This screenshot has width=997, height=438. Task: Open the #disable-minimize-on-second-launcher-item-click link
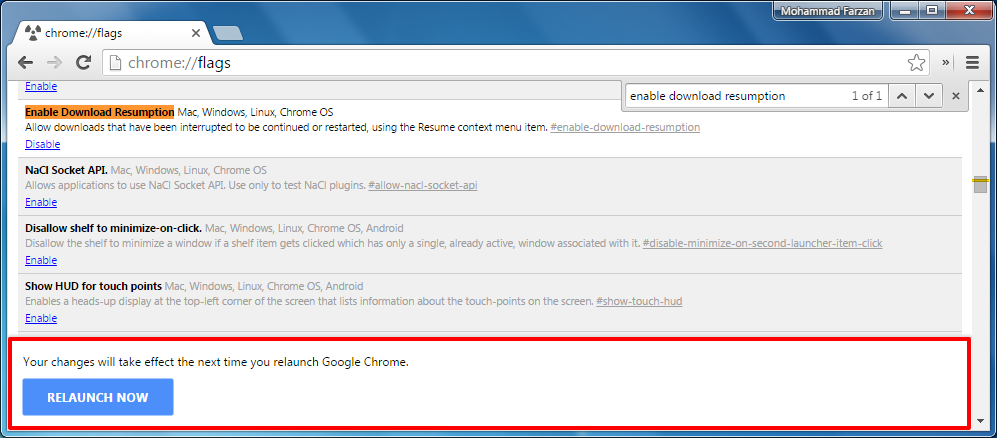(762, 243)
